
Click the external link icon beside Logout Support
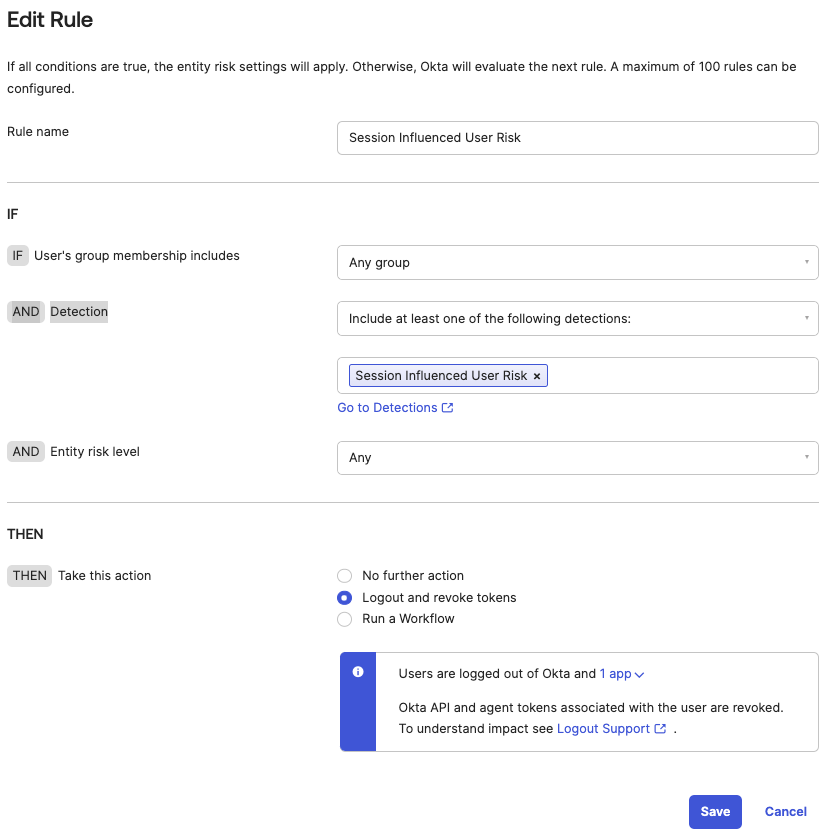point(660,729)
